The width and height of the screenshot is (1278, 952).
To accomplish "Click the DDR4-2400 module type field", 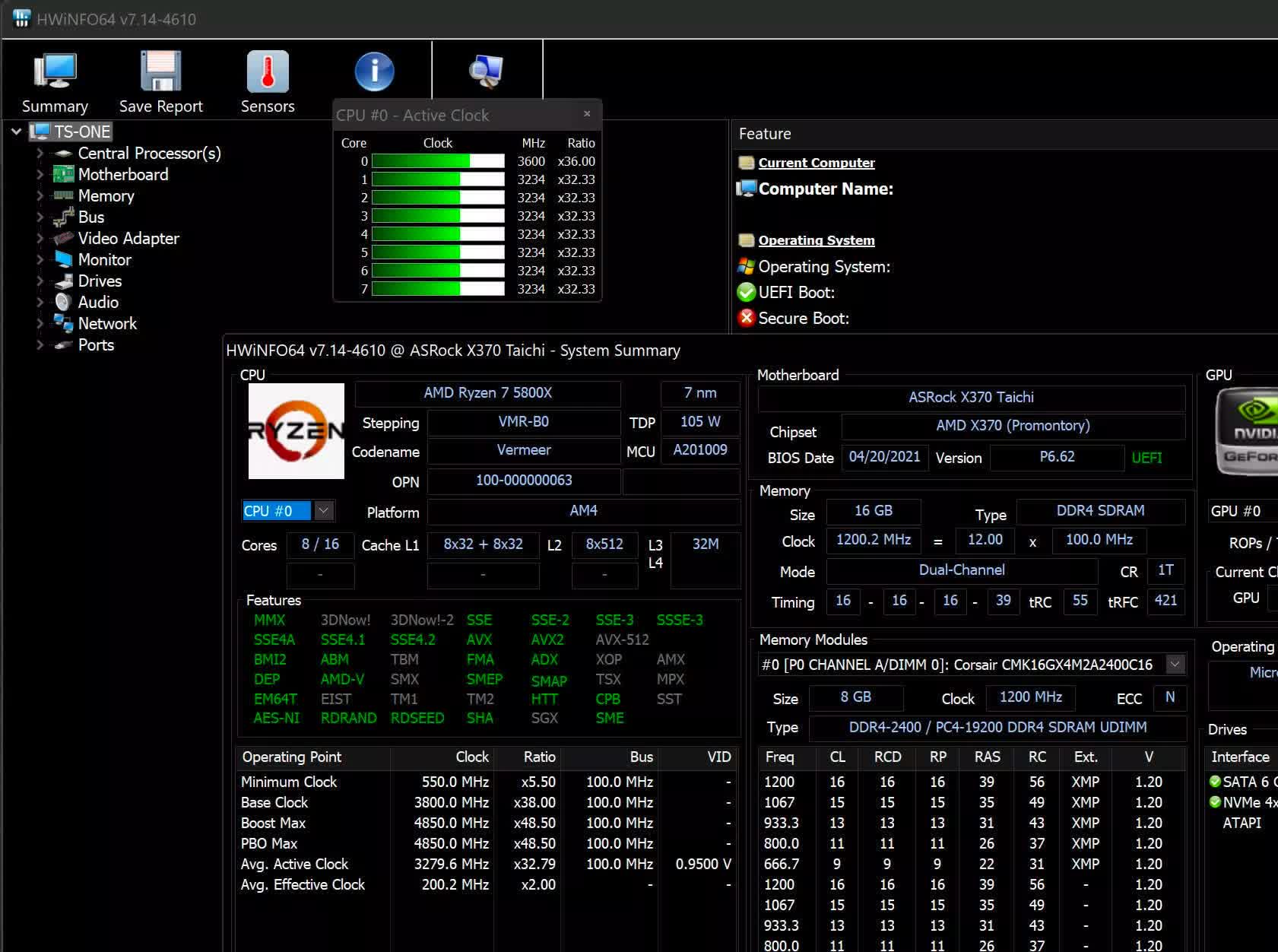I will [x=997, y=728].
